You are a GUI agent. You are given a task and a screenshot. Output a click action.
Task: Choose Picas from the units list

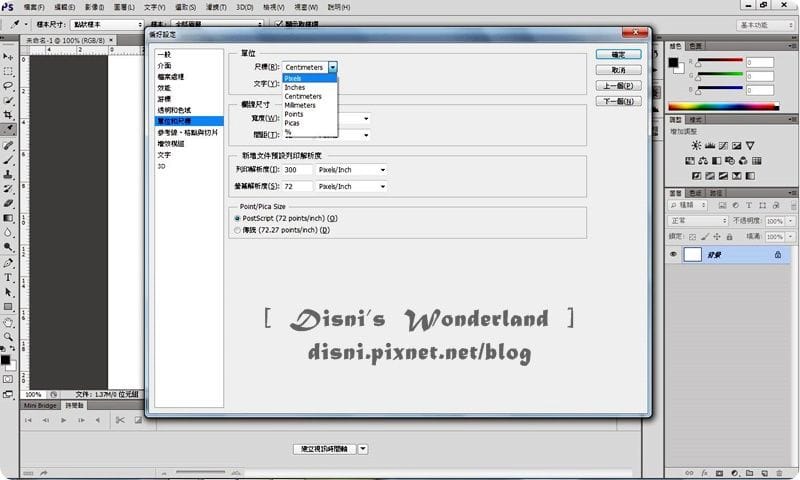click(310, 123)
